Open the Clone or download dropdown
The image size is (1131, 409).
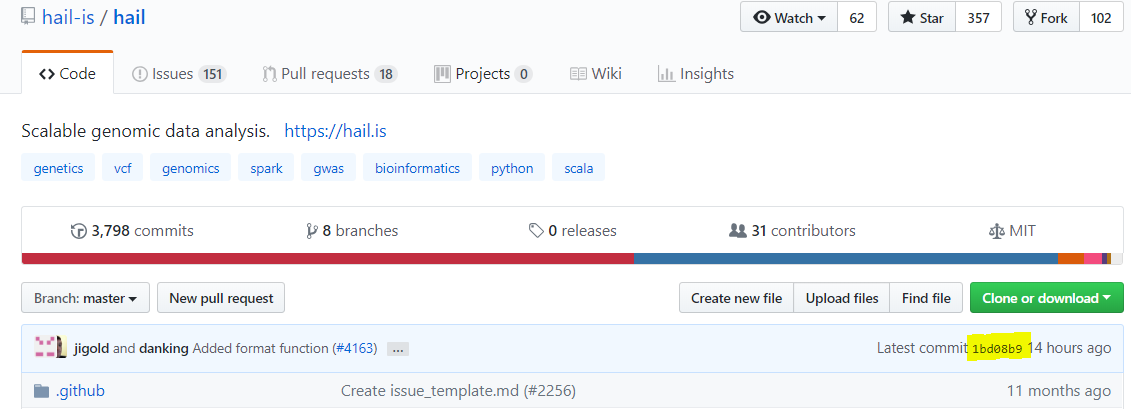tap(1047, 298)
